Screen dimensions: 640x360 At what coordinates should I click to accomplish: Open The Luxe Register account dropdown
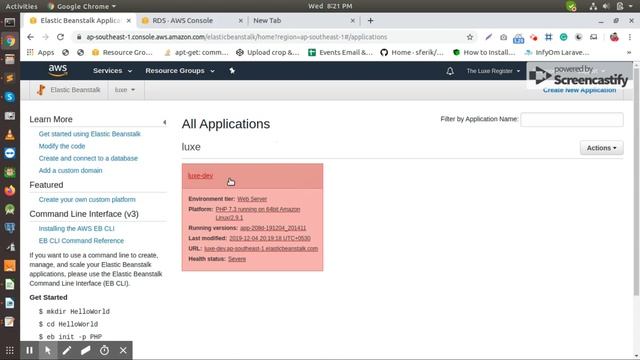(493, 71)
